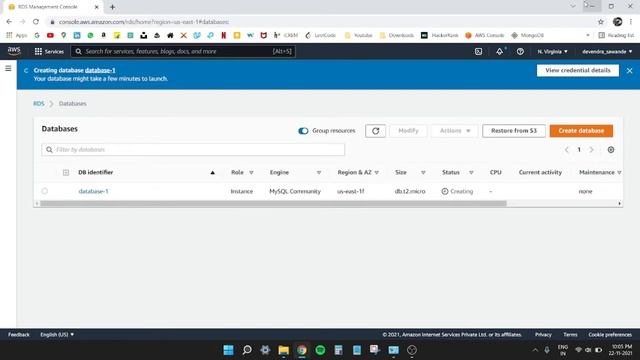Viewport: 640px width, 360px height.
Task: Sort by DB identifier column arrow
Action: (212, 173)
